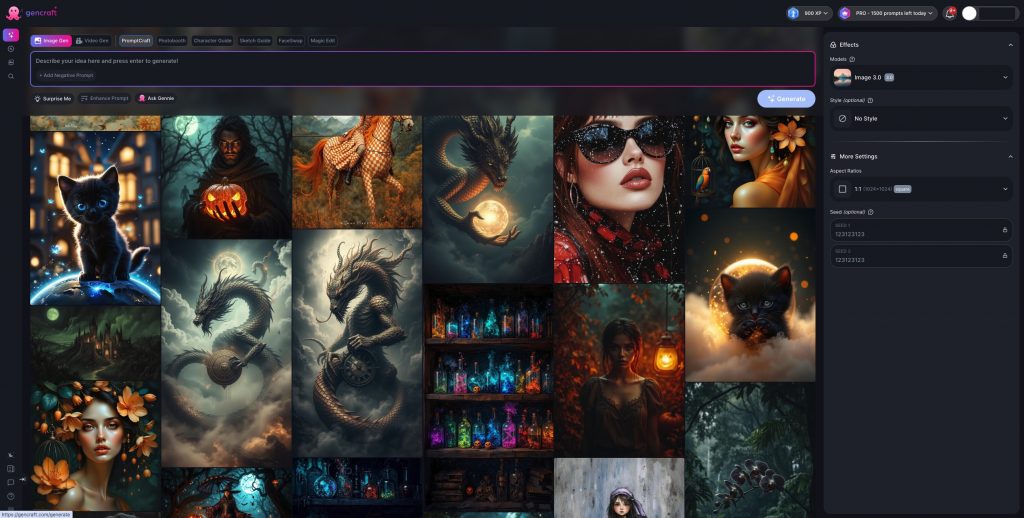
Task: Open the Image 3.0 model dropdown
Action: click(x=921, y=77)
